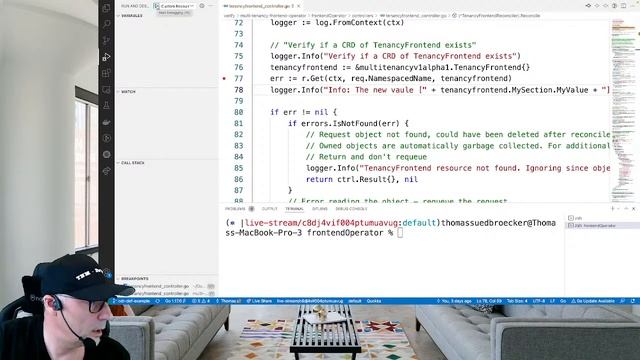Click Ln 78, Col position indicator

pyautogui.click(x=489, y=301)
